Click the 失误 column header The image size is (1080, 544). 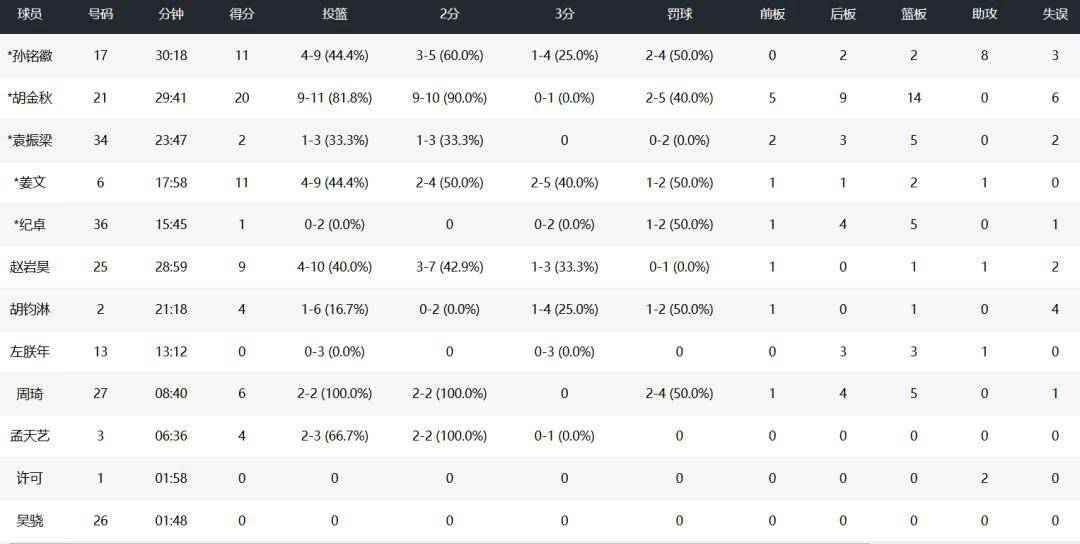click(1055, 14)
